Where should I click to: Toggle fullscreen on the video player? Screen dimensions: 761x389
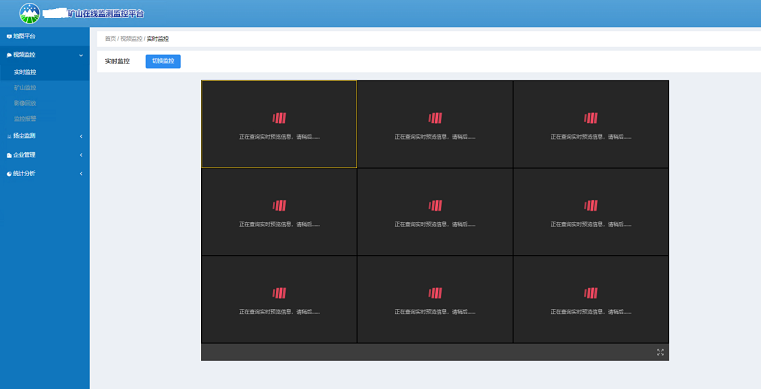point(660,353)
